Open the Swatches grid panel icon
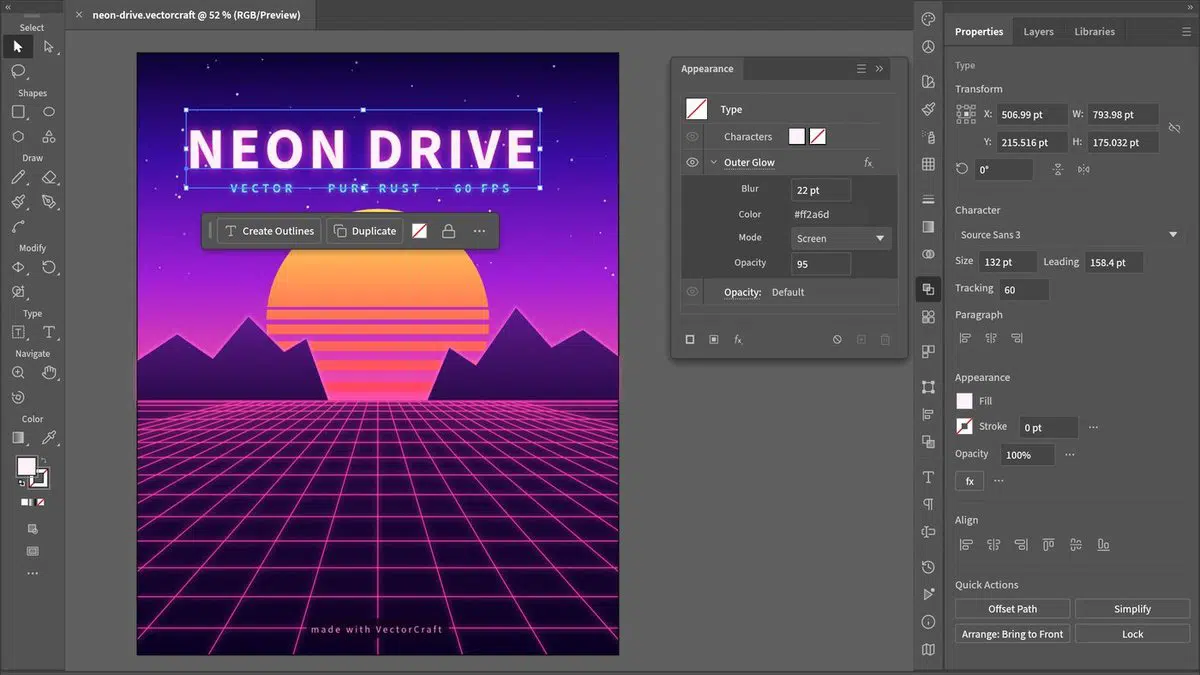The image size is (1200, 675). [928, 164]
